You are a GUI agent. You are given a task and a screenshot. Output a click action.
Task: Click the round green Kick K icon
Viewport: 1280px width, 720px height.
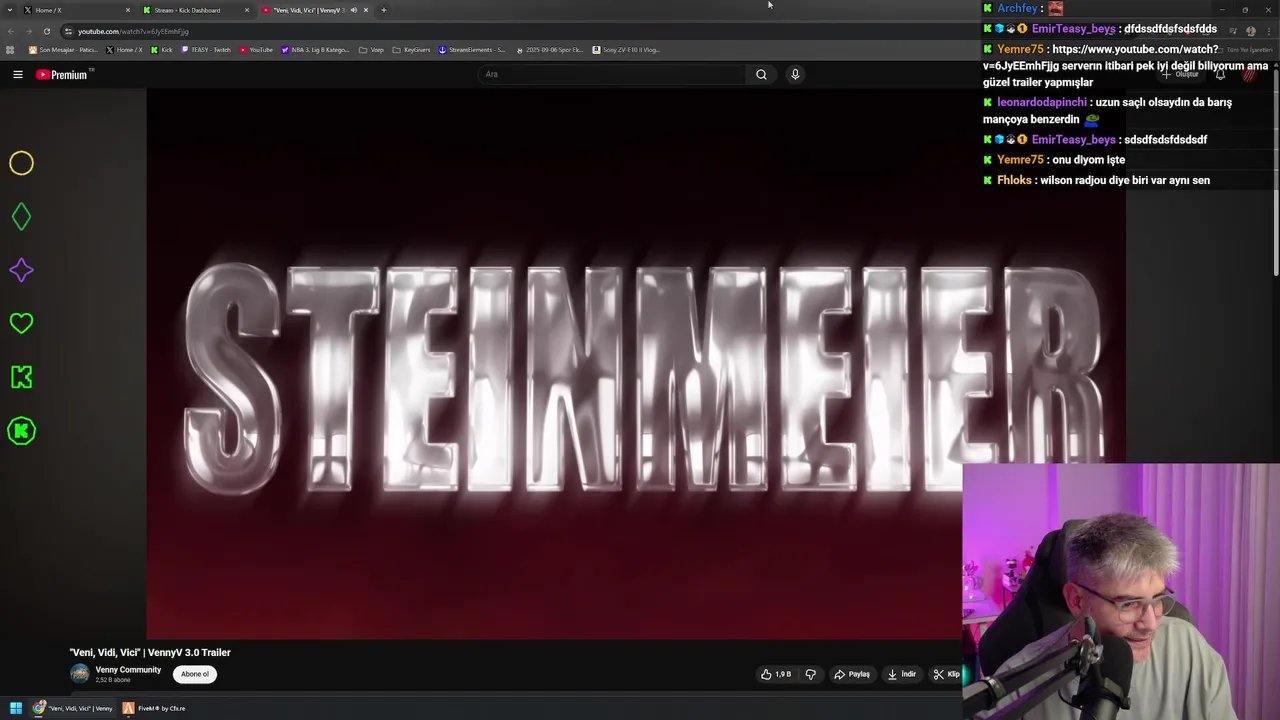21,431
